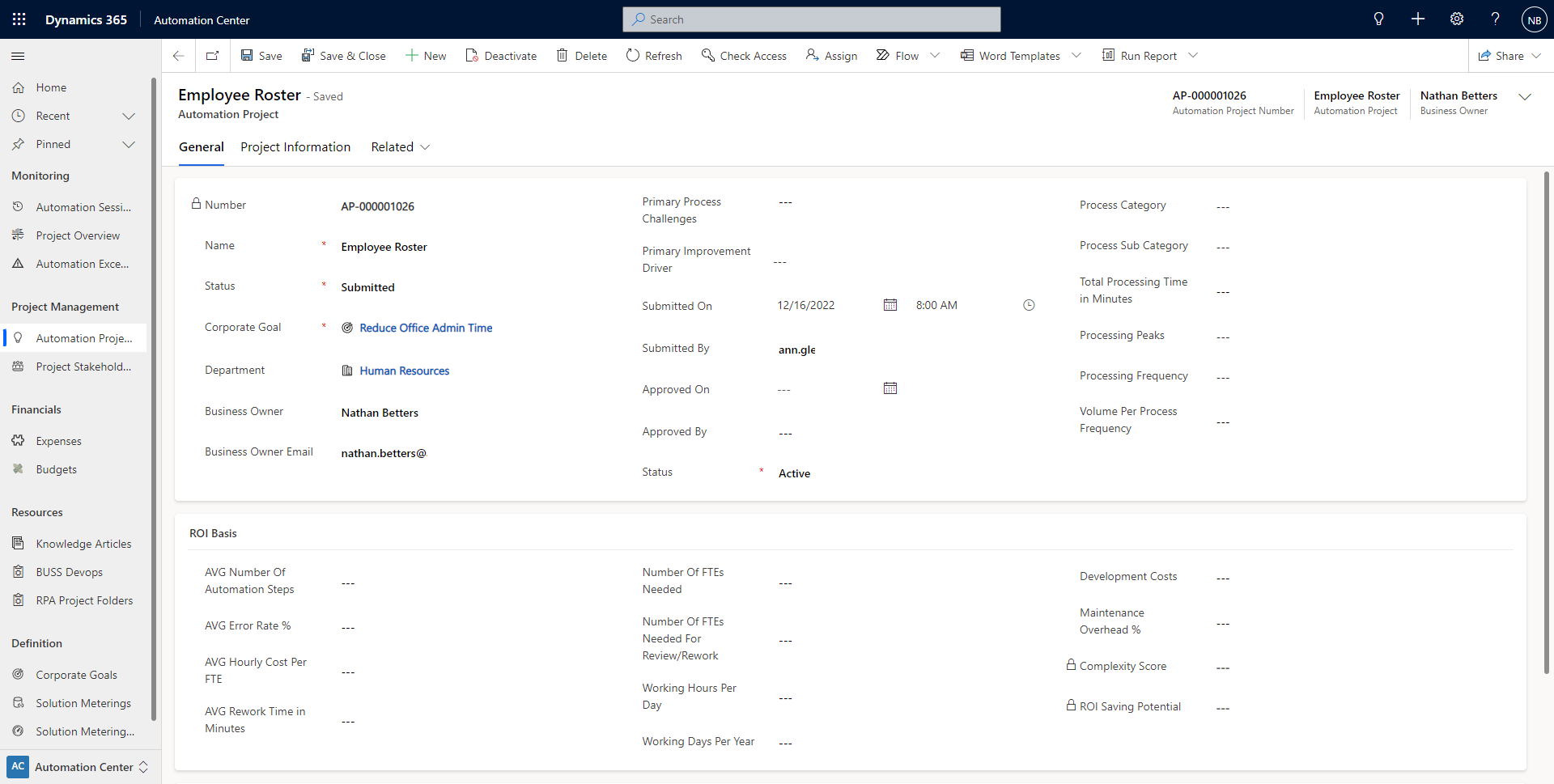The width and height of the screenshot is (1554, 784).
Task: Expand the Flow menu in the toolbar
Action: pos(935,55)
